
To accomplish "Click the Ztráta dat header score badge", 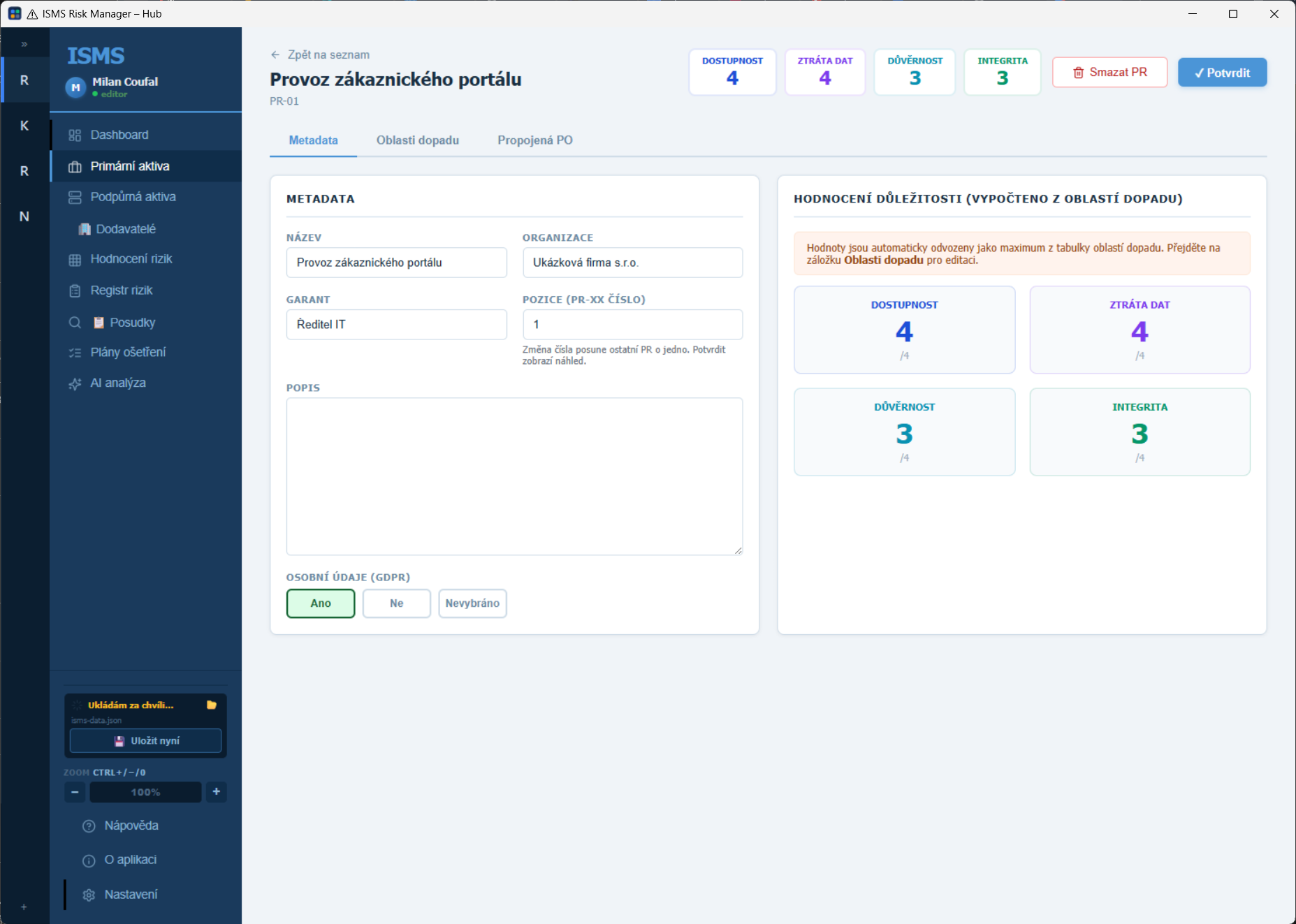I will click(825, 72).
